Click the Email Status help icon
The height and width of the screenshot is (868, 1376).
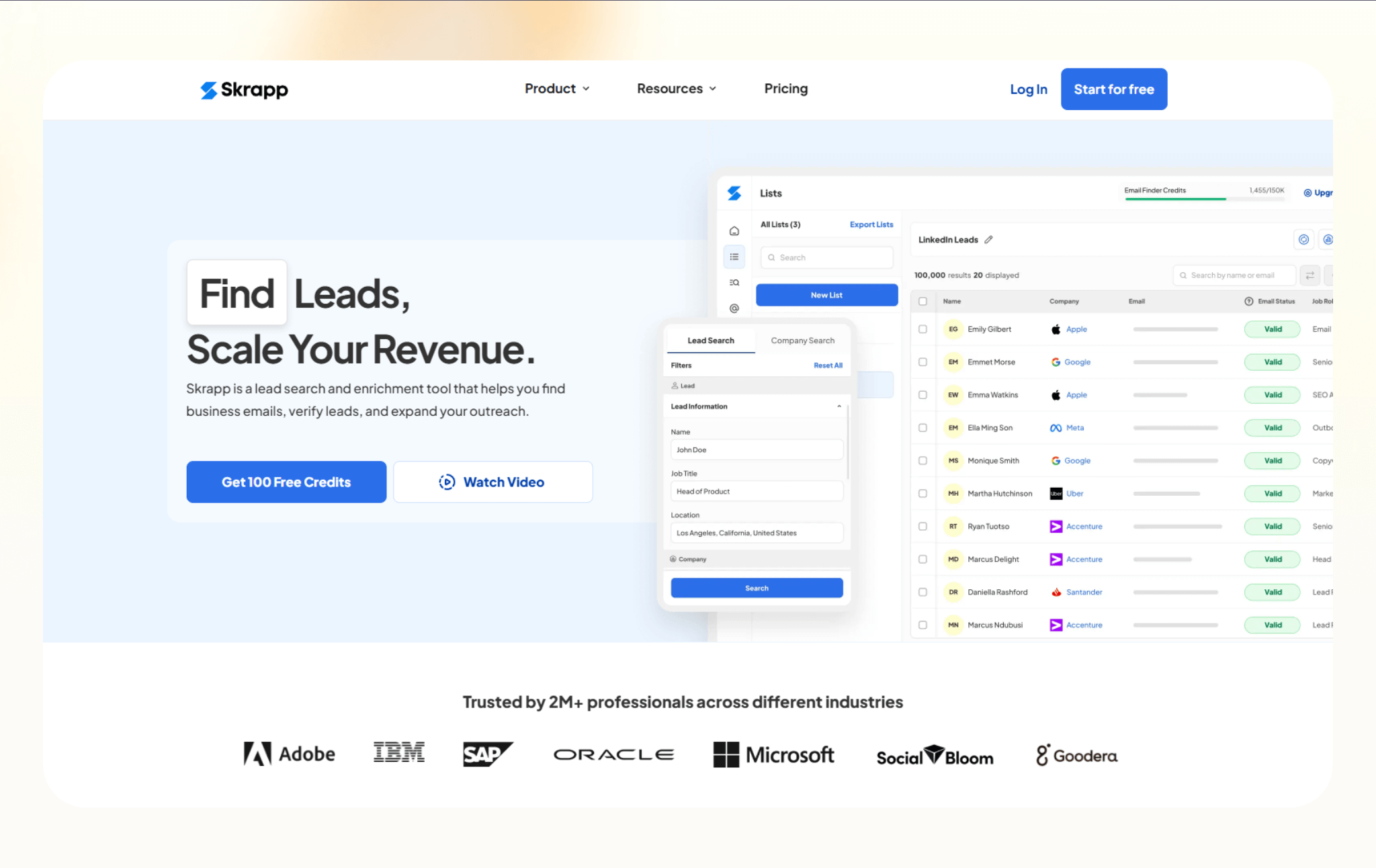(1248, 302)
